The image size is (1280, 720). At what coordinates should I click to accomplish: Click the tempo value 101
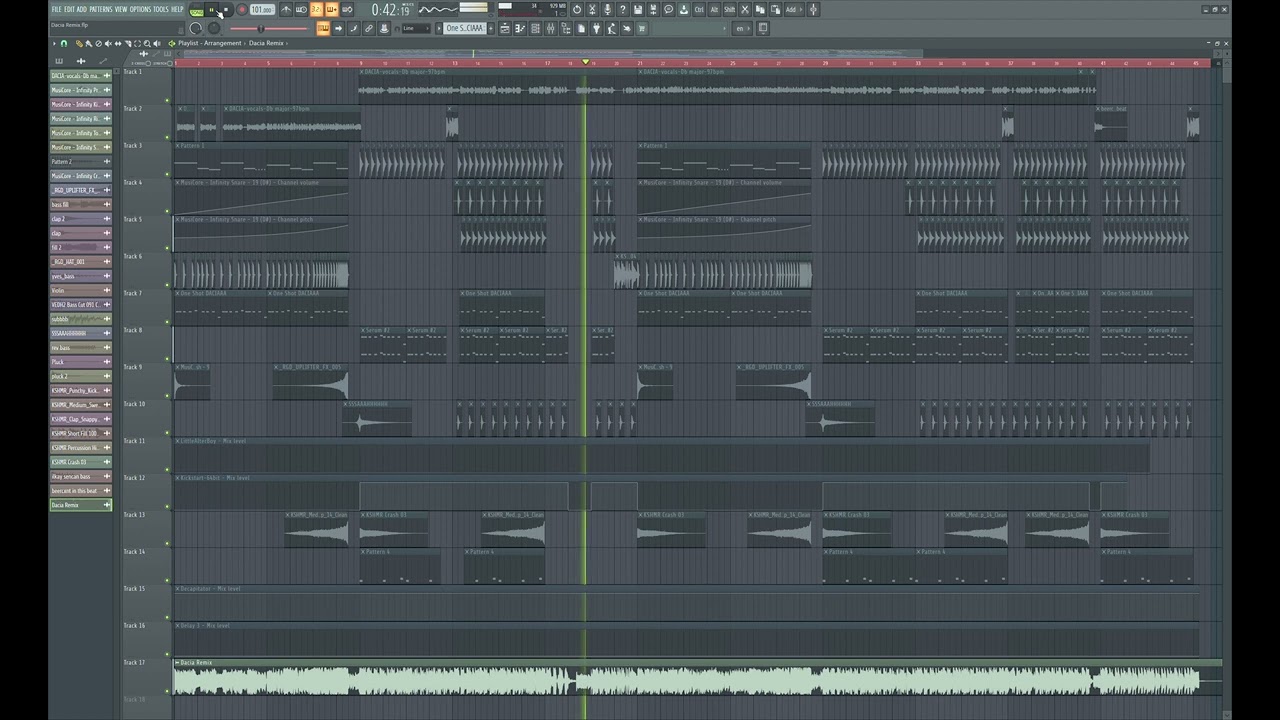261,10
